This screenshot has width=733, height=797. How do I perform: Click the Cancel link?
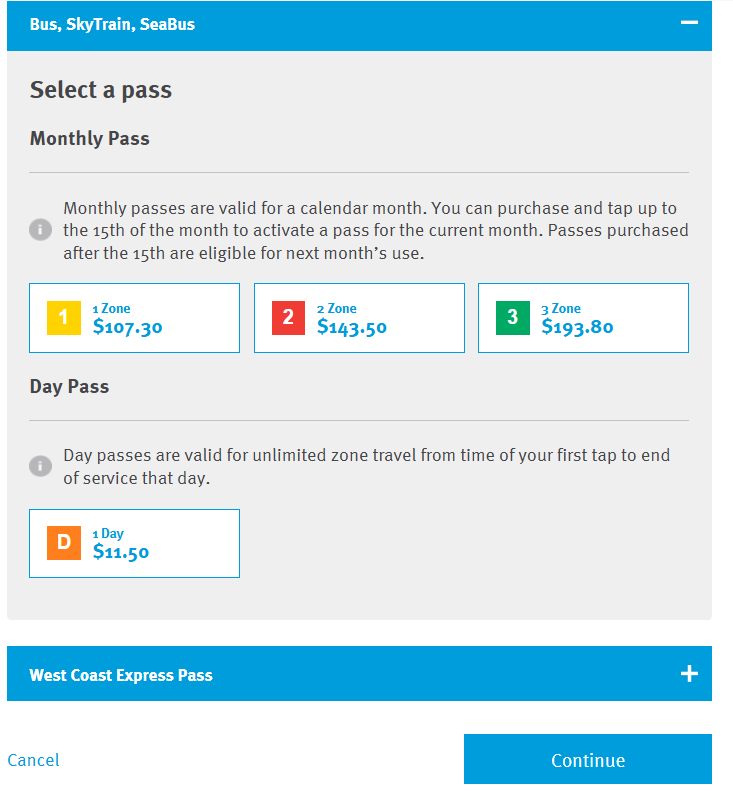[x=33, y=760]
